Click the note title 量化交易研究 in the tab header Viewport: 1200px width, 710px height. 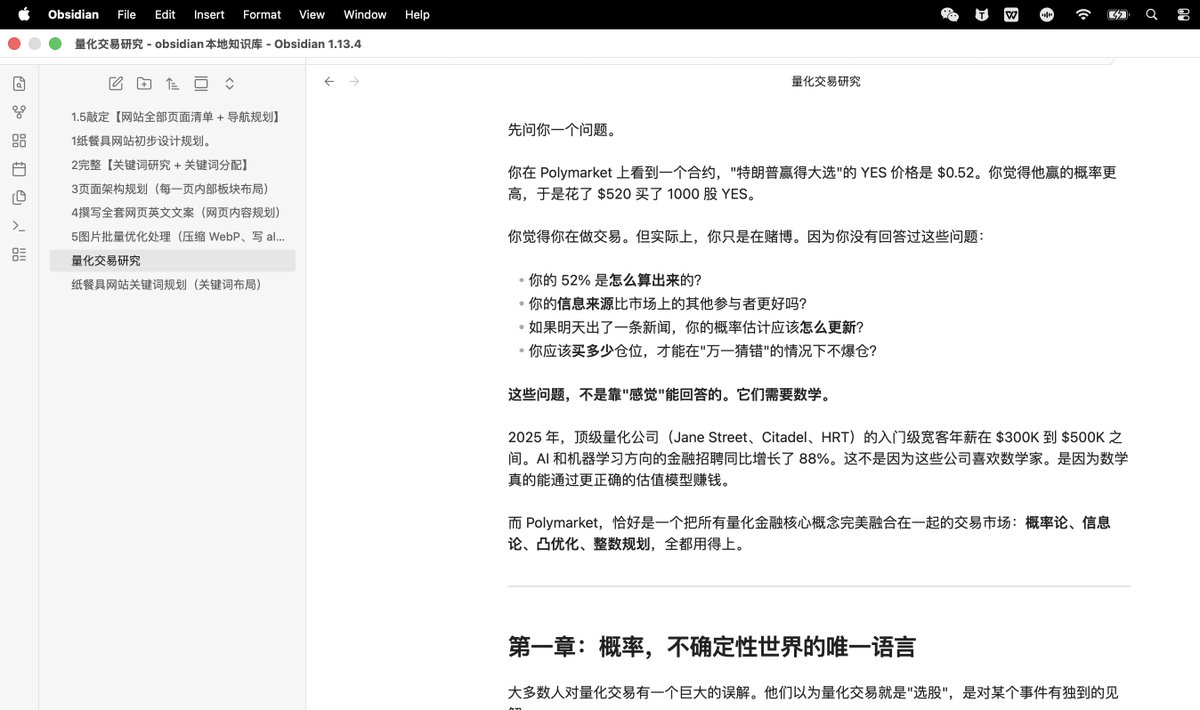point(825,82)
